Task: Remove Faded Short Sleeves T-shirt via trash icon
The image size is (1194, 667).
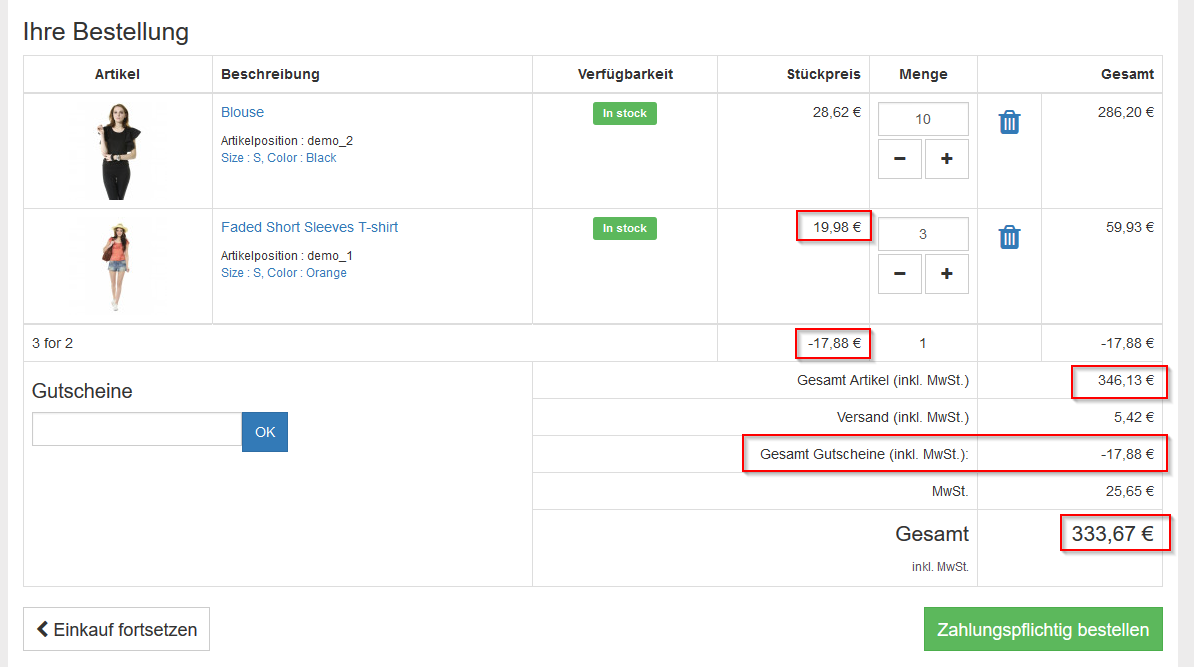Action: pos(1009,238)
